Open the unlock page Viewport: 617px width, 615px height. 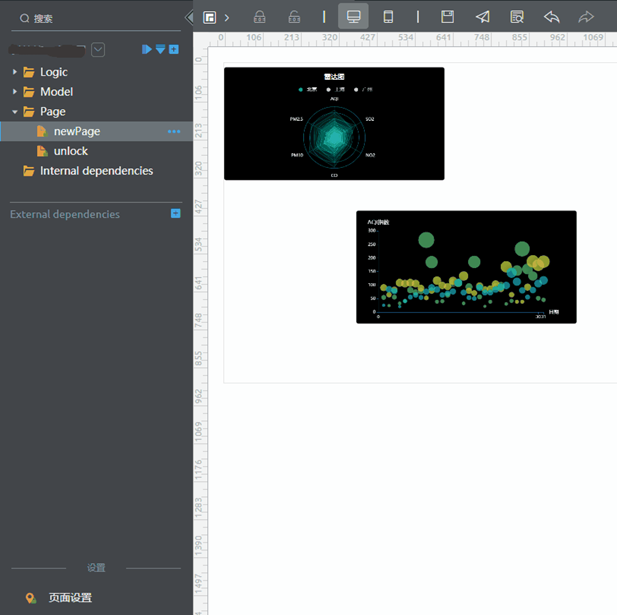pyautogui.click(x=71, y=151)
